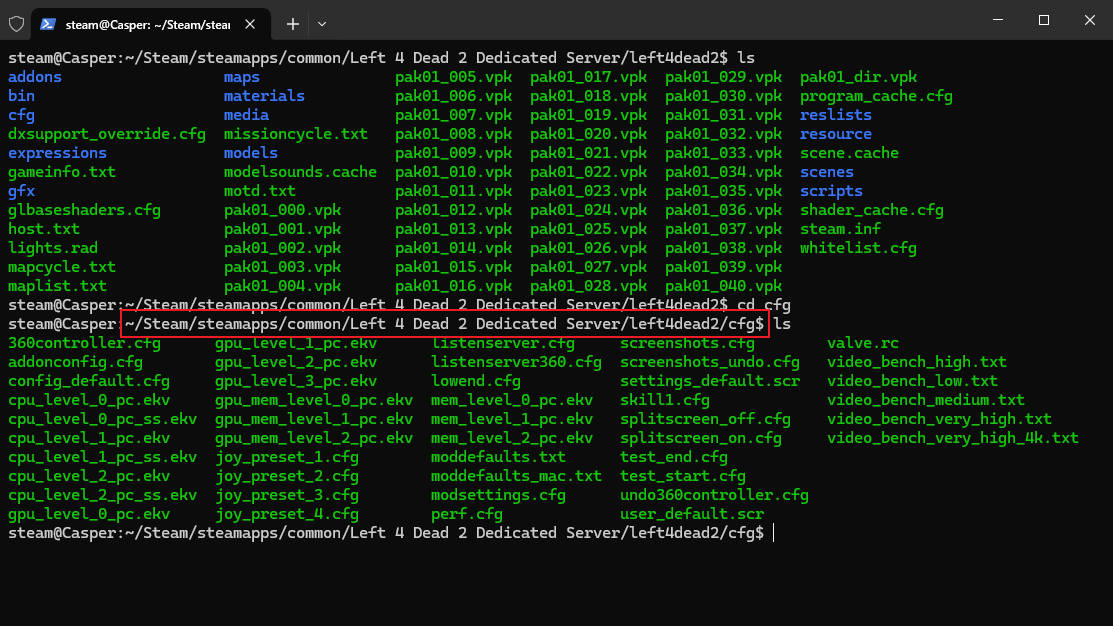
Task: Click pak01_dir.vpk file name
Action: tap(858, 77)
